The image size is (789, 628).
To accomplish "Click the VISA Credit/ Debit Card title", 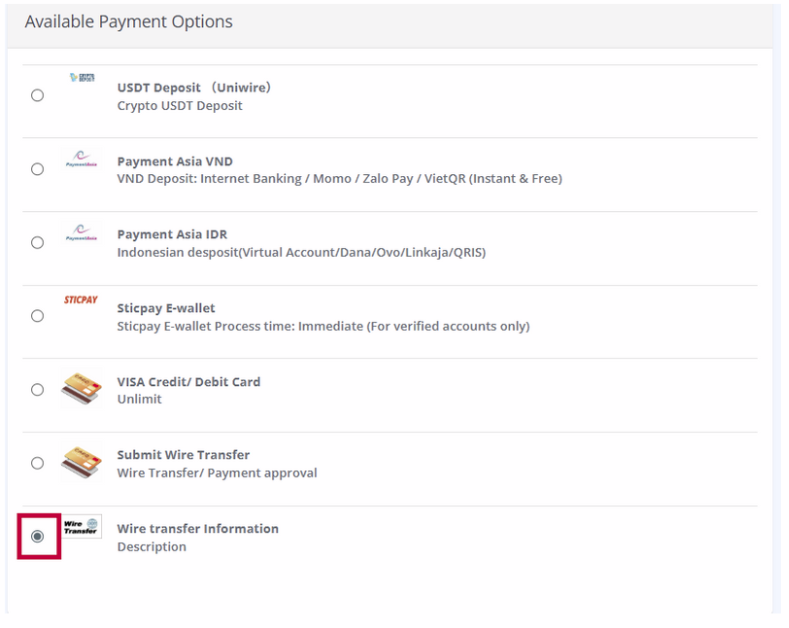I will coord(189,382).
